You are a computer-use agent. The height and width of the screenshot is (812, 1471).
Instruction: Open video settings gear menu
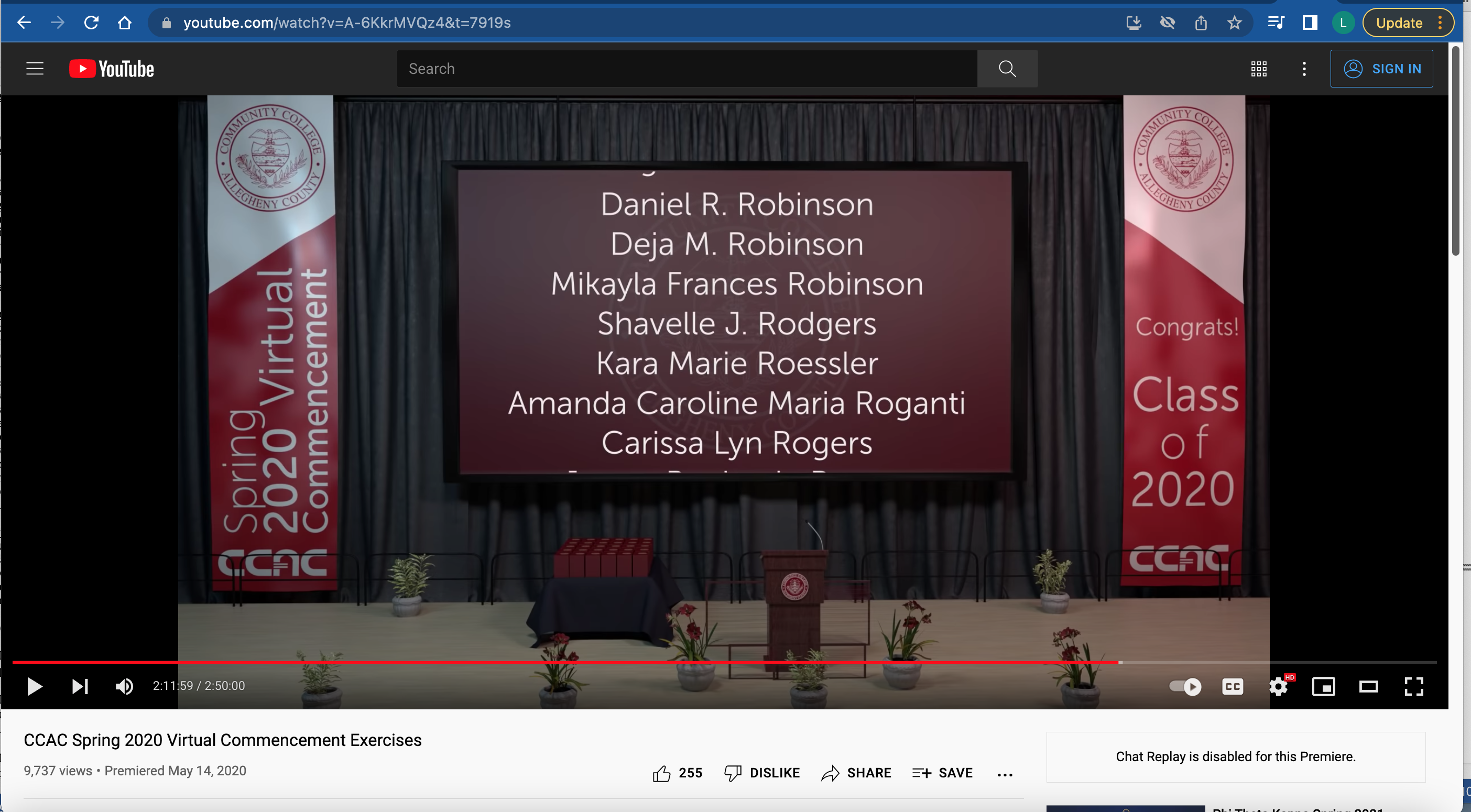(x=1278, y=686)
